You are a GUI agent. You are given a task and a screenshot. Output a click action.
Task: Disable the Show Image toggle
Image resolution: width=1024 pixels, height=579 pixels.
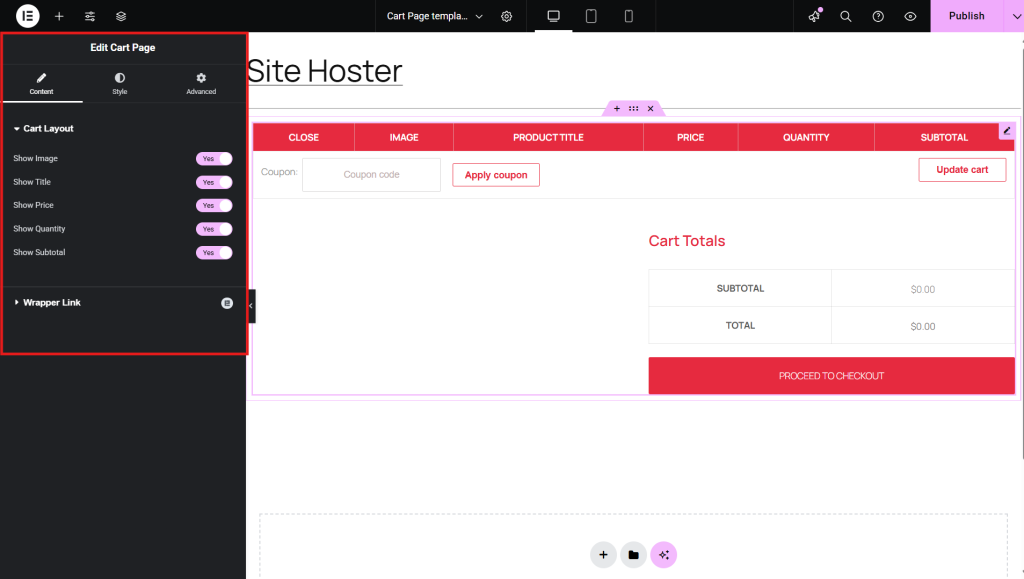pyautogui.click(x=213, y=158)
